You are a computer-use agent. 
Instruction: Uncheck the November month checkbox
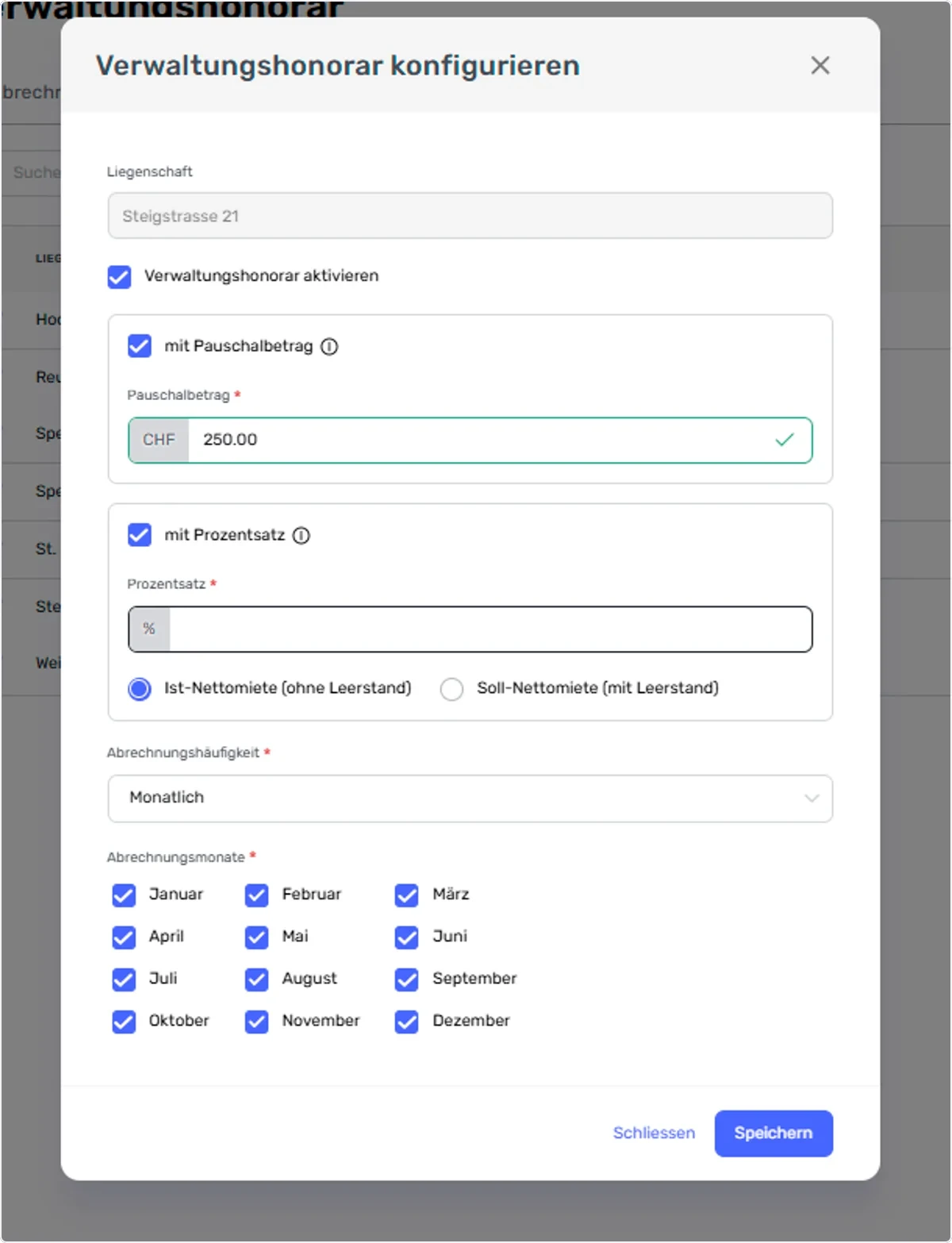(x=257, y=1022)
